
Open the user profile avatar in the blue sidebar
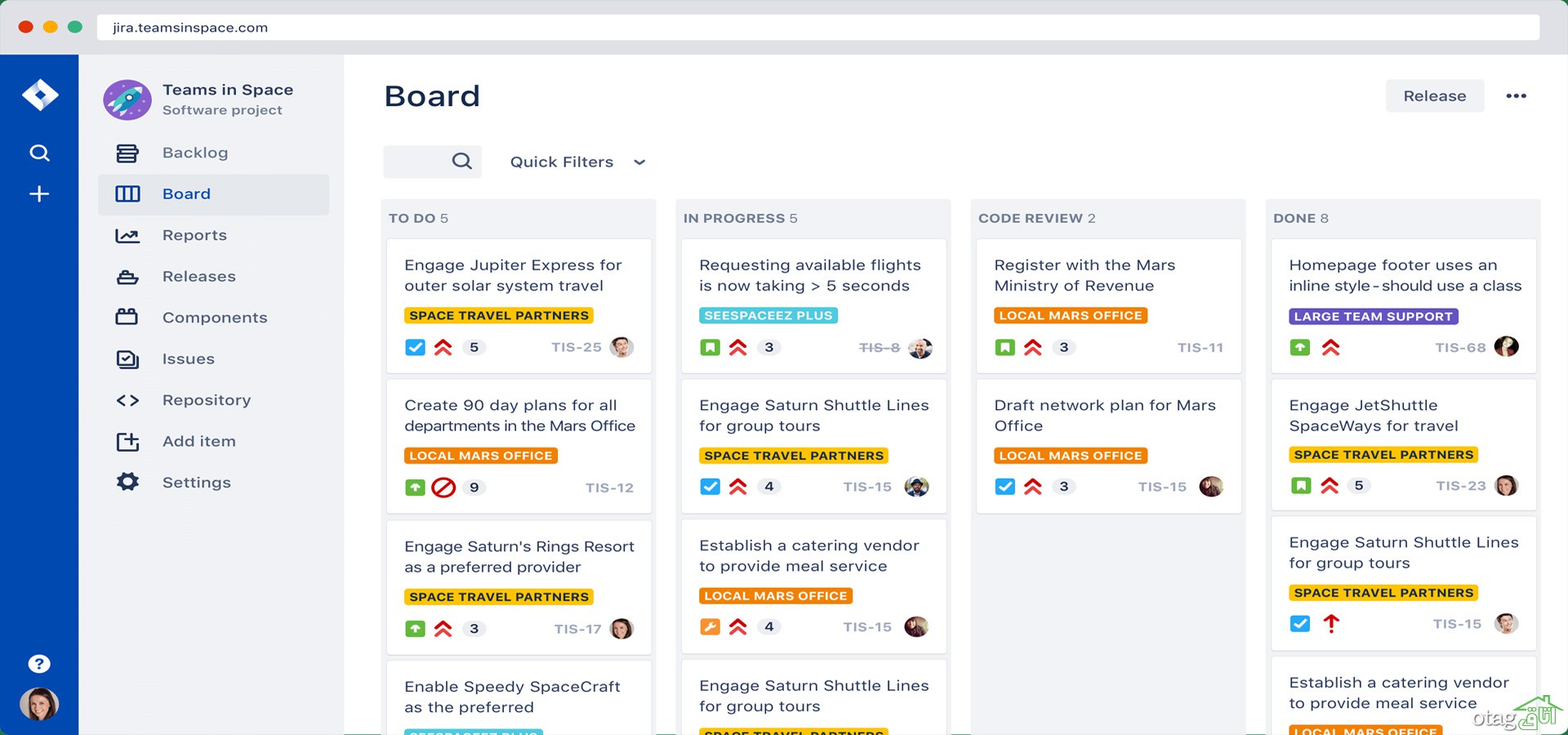click(x=39, y=704)
